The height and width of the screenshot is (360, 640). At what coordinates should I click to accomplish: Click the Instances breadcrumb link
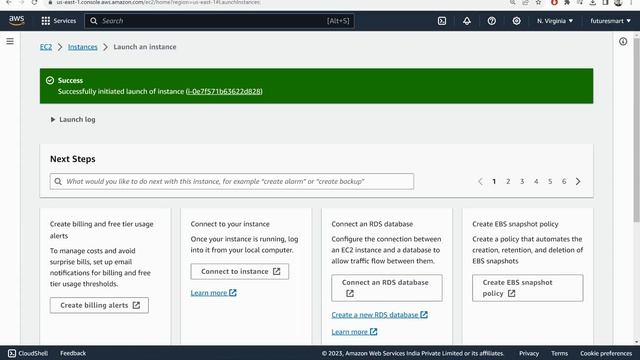click(x=82, y=47)
